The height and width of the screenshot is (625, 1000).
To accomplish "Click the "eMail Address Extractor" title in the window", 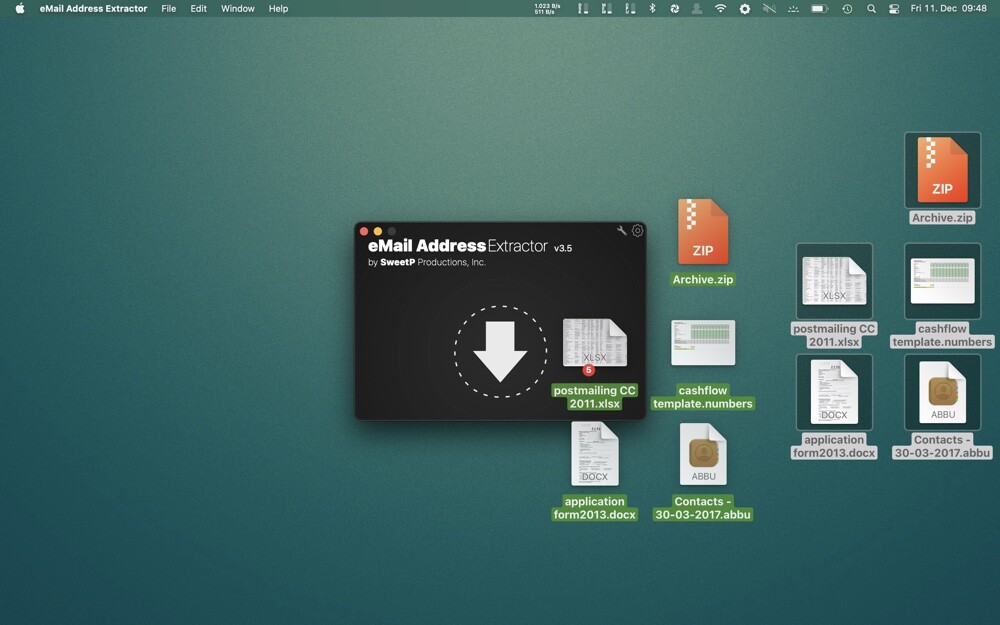I will (458, 246).
